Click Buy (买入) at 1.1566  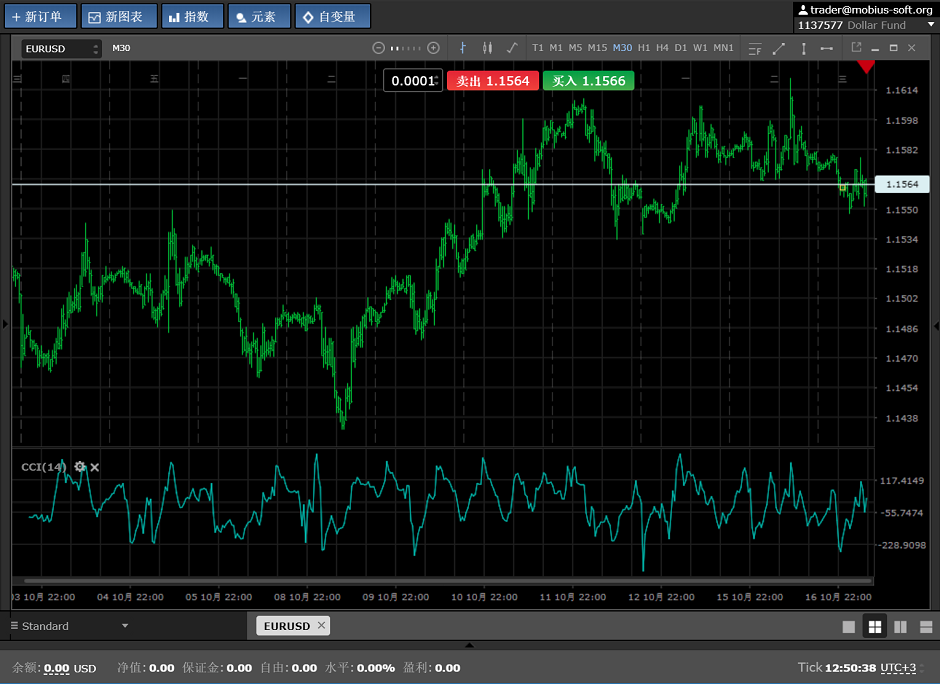click(588, 80)
